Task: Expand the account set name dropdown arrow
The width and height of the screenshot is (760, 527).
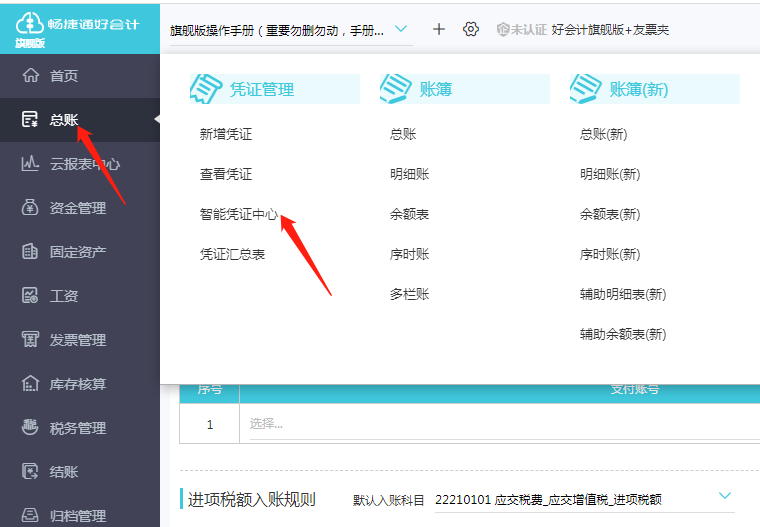Action: [400, 29]
